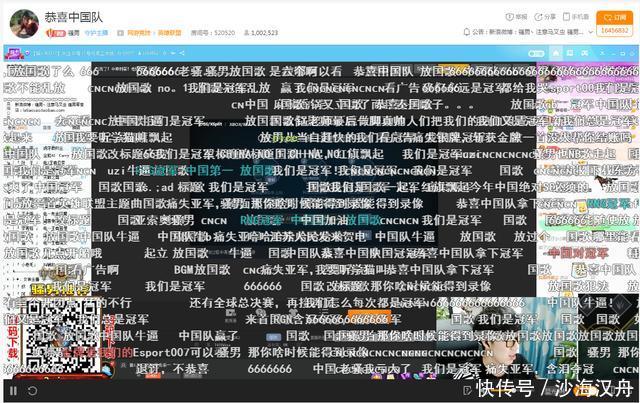Open the 手机看 mobile viewing option
640x403 pixels.
[x=576, y=17]
